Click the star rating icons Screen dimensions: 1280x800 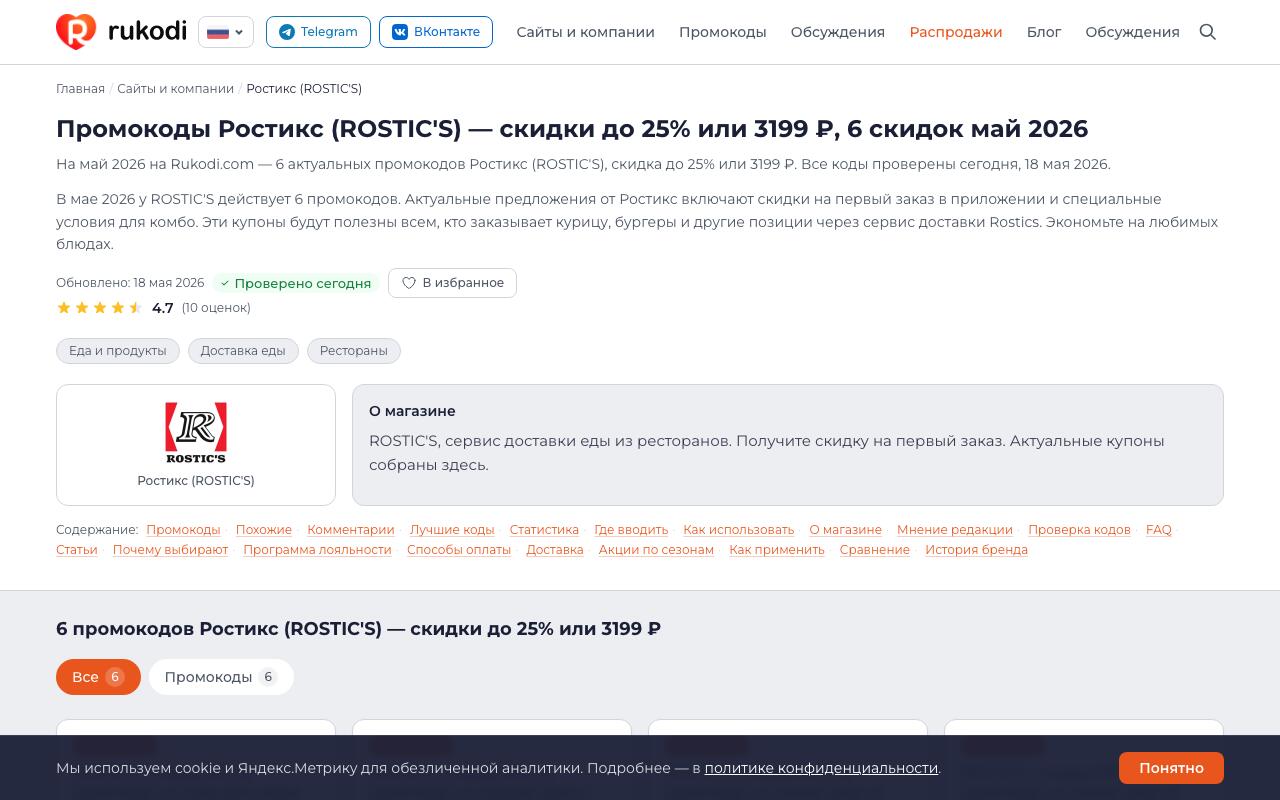click(x=100, y=308)
